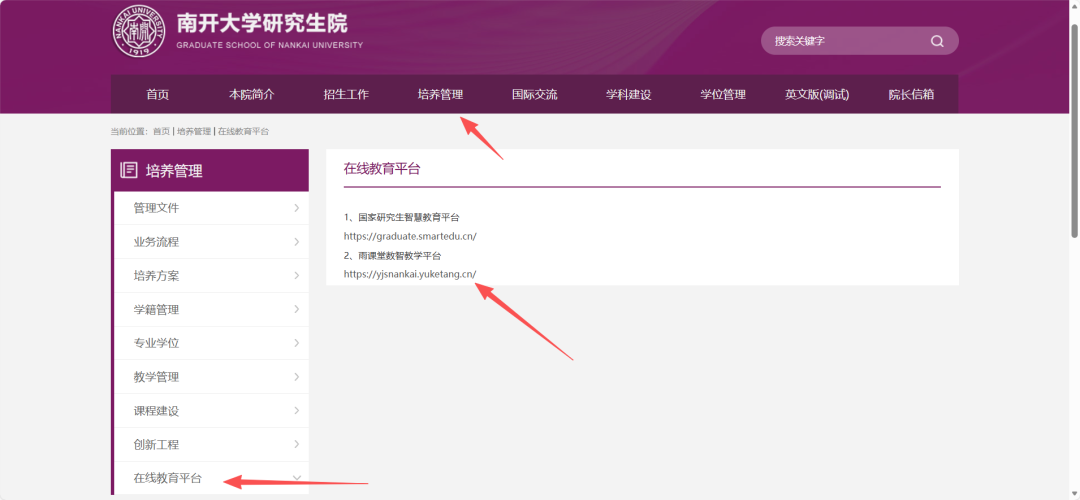The width and height of the screenshot is (1080, 500).
Task: Open the 首页 navigation menu item
Action: pyautogui.click(x=157, y=94)
